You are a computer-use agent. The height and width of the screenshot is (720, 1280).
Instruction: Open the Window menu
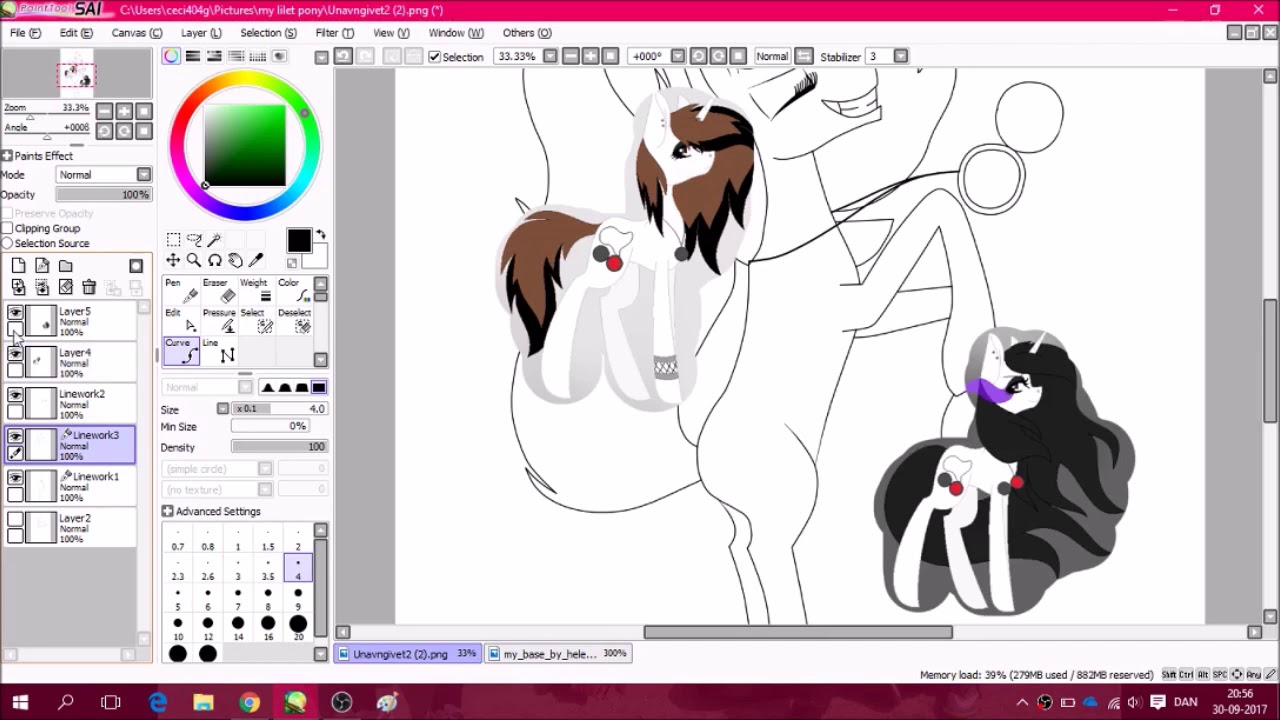coord(456,33)
